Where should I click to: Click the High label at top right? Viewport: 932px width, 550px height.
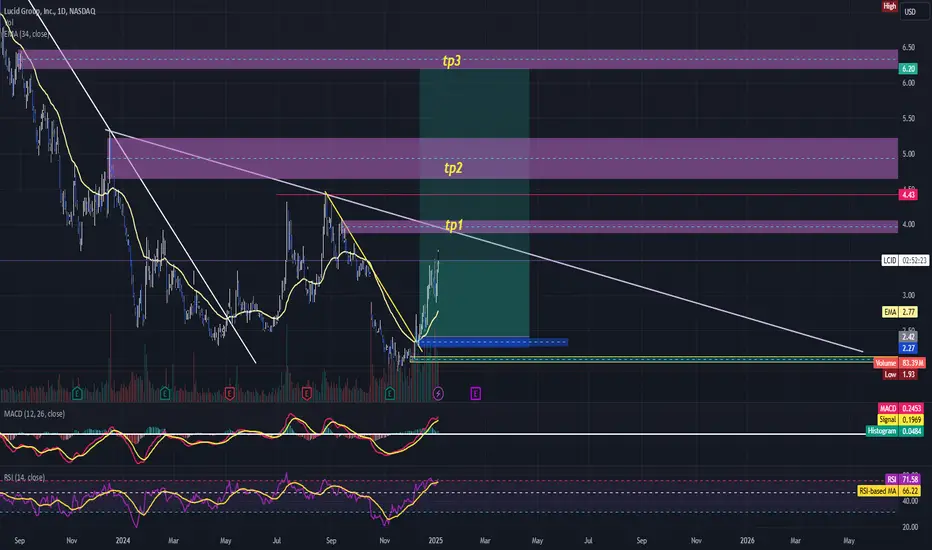(889, 6)
